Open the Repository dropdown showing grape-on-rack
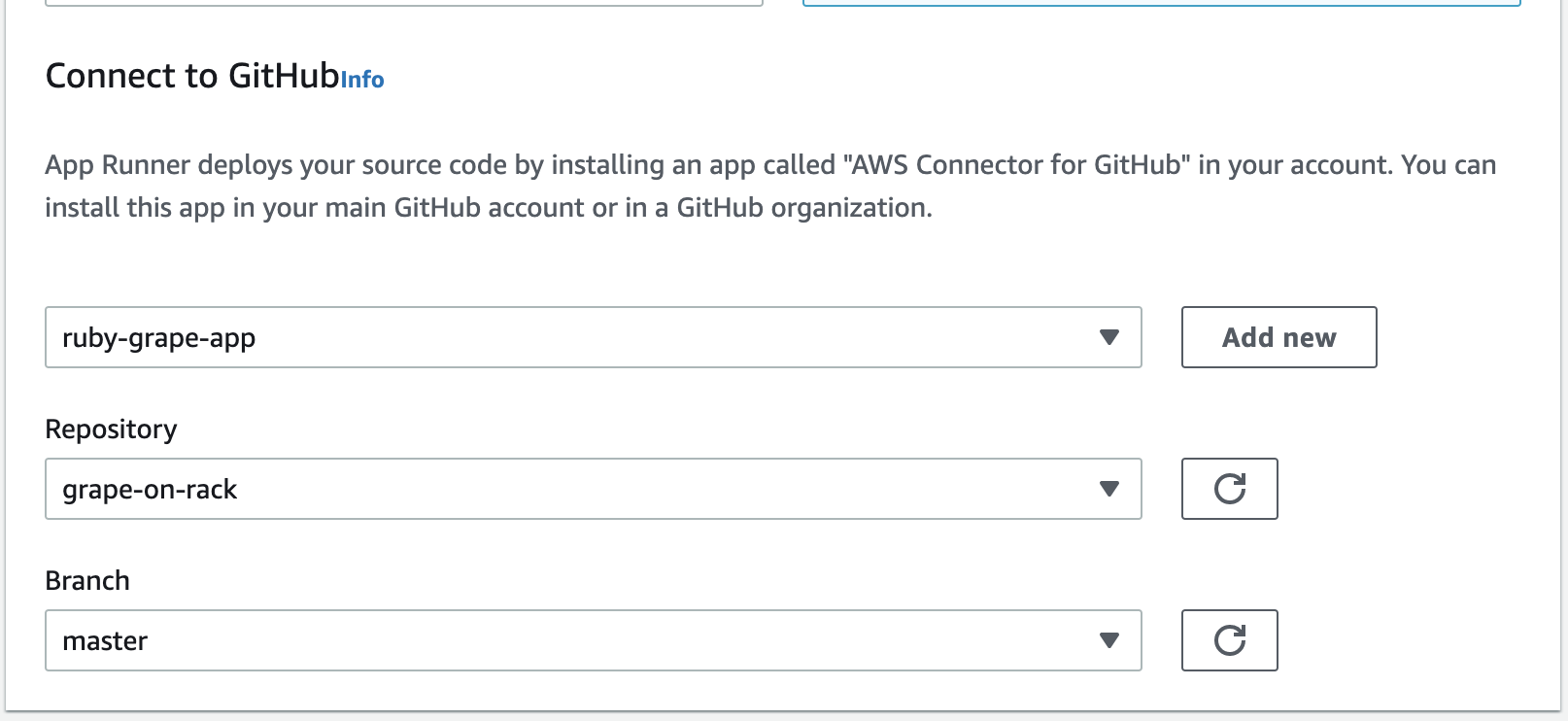 pyautogui.click(x=594, y=489)
